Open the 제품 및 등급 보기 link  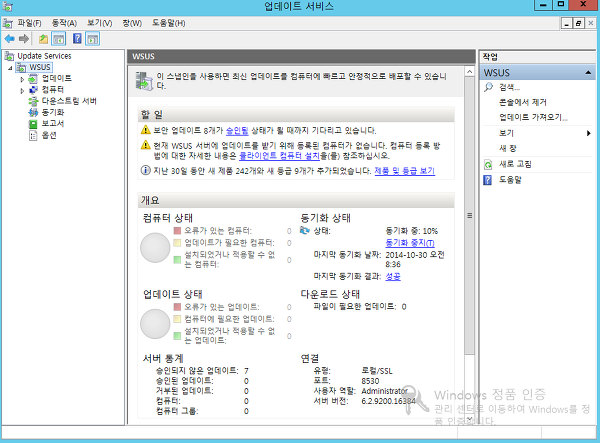[x=404, y=171]
